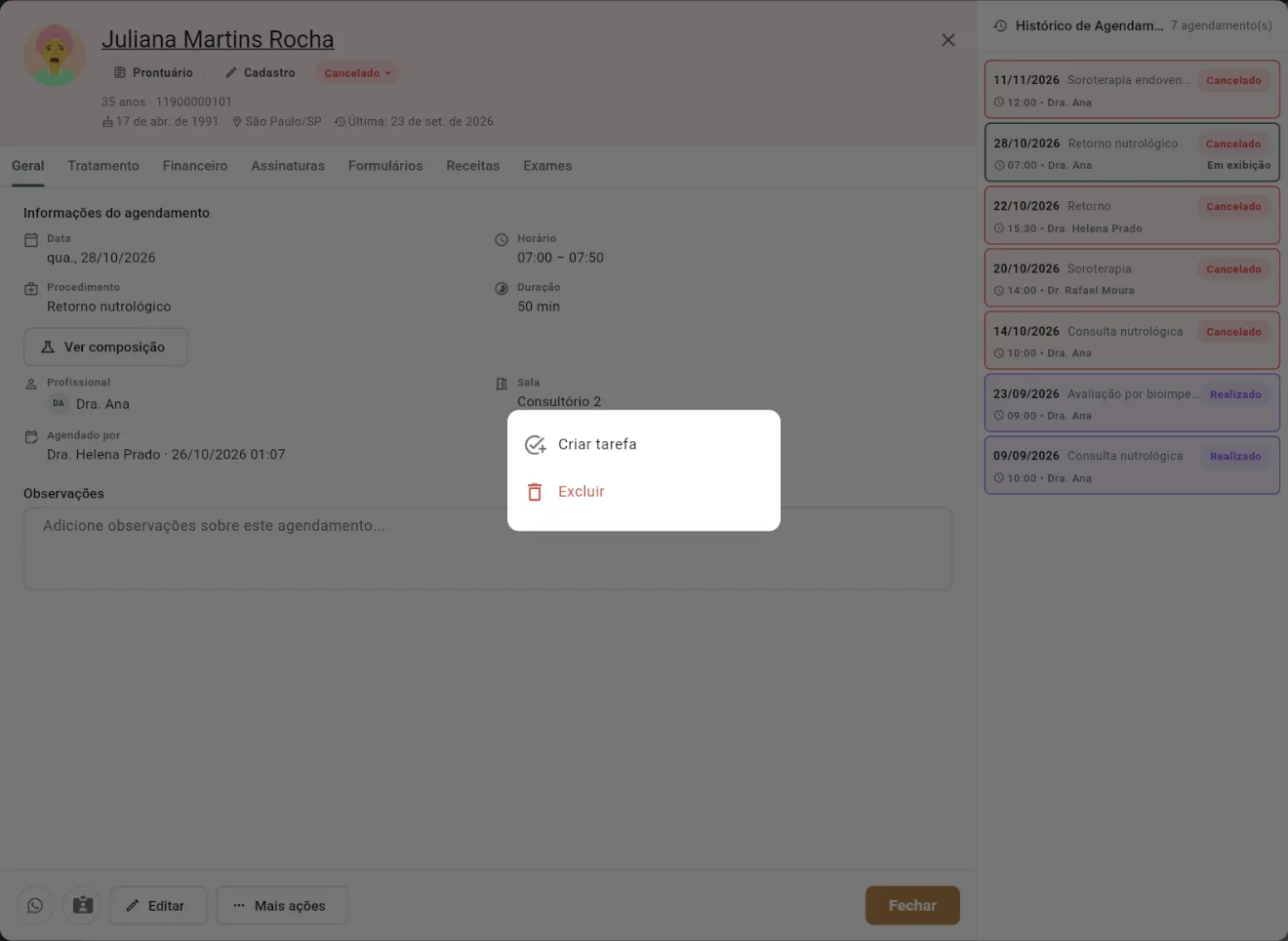Open the Prontuário button
The height and width of the screenshot is (941, 1288).
coord(153,73)
